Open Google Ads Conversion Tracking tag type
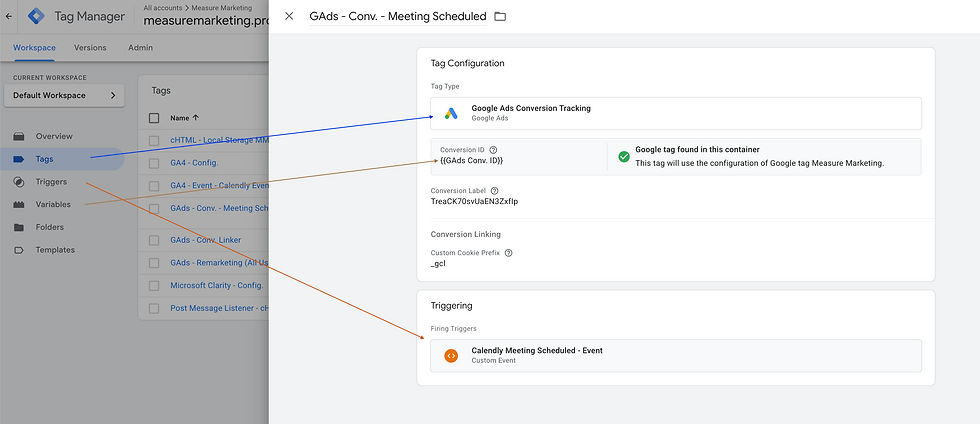 click(676, 113)
